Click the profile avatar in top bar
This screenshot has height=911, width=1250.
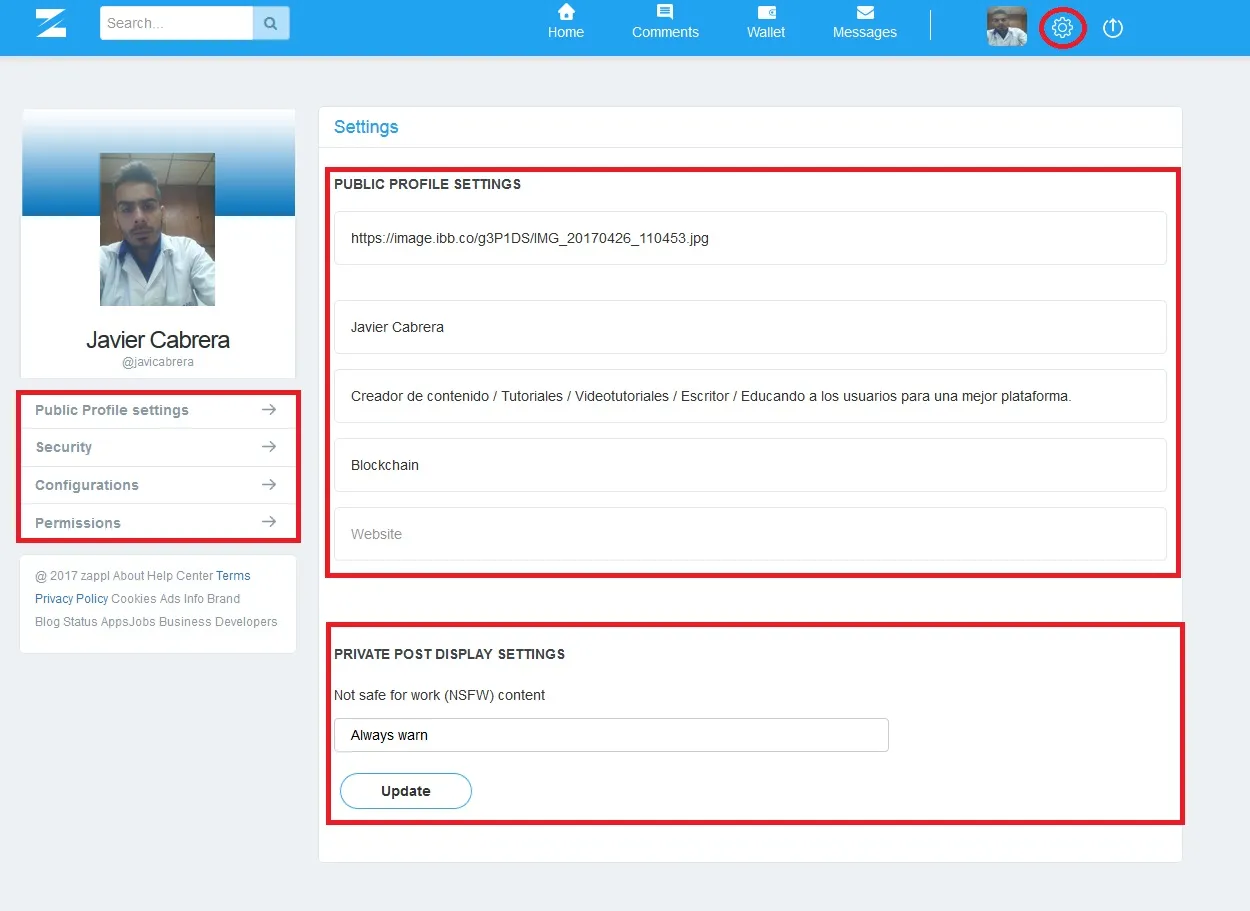tap(1007, 27)
